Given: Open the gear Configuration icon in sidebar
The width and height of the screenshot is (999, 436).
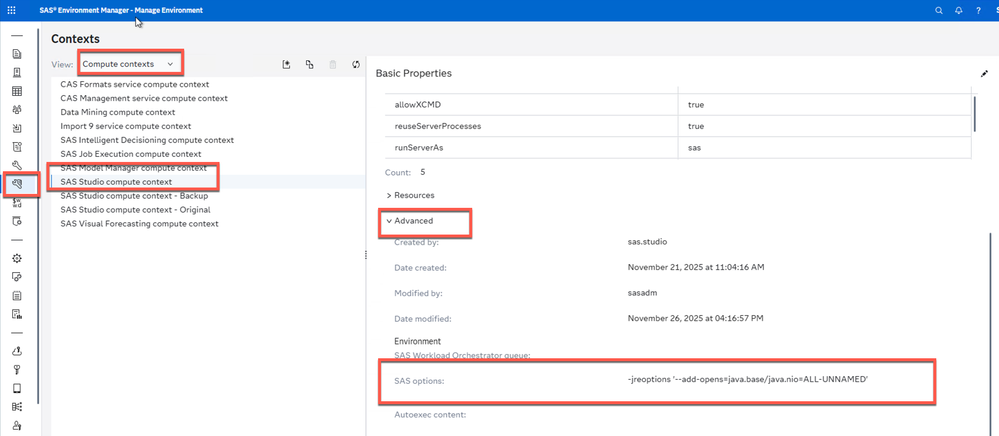Looking at the screenshot, I should (17, 258).
